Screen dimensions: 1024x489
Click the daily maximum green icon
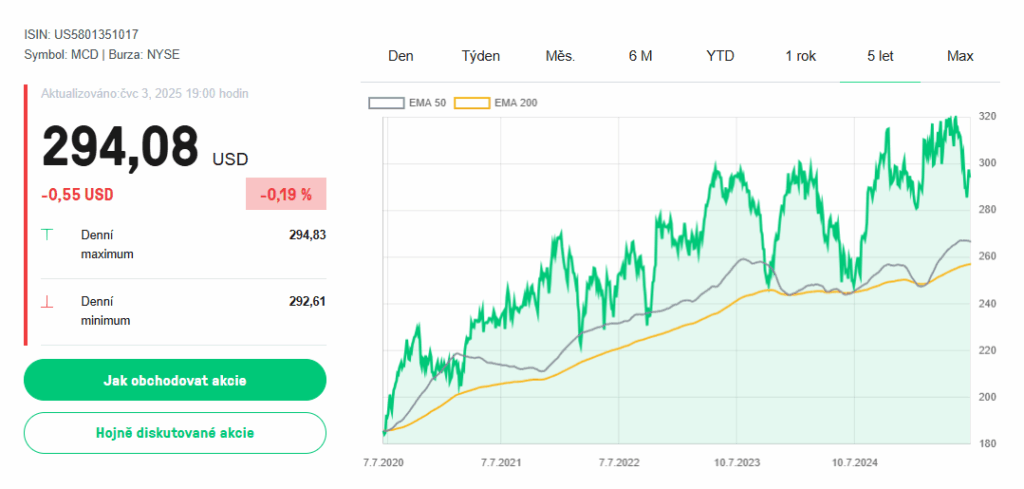tap(47, 235)
